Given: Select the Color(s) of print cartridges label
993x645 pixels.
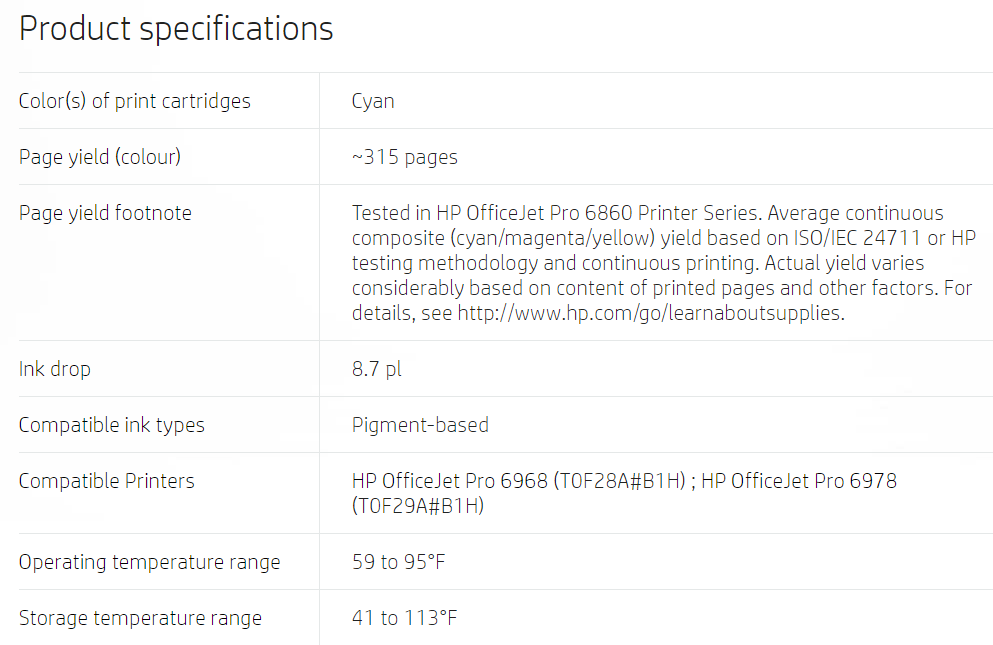Looking at the screenshot, I should pyautogui.click(x=134, y=101).
